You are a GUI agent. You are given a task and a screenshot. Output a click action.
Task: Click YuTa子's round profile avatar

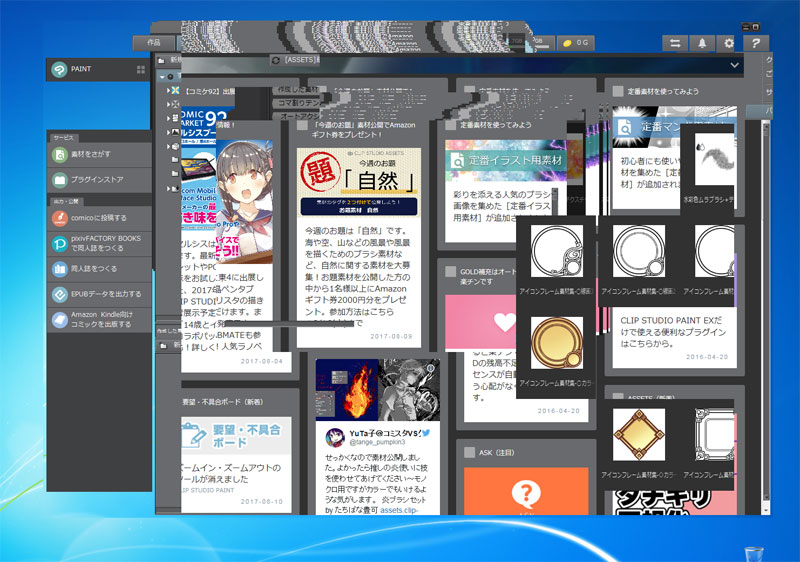pos(335,437)
